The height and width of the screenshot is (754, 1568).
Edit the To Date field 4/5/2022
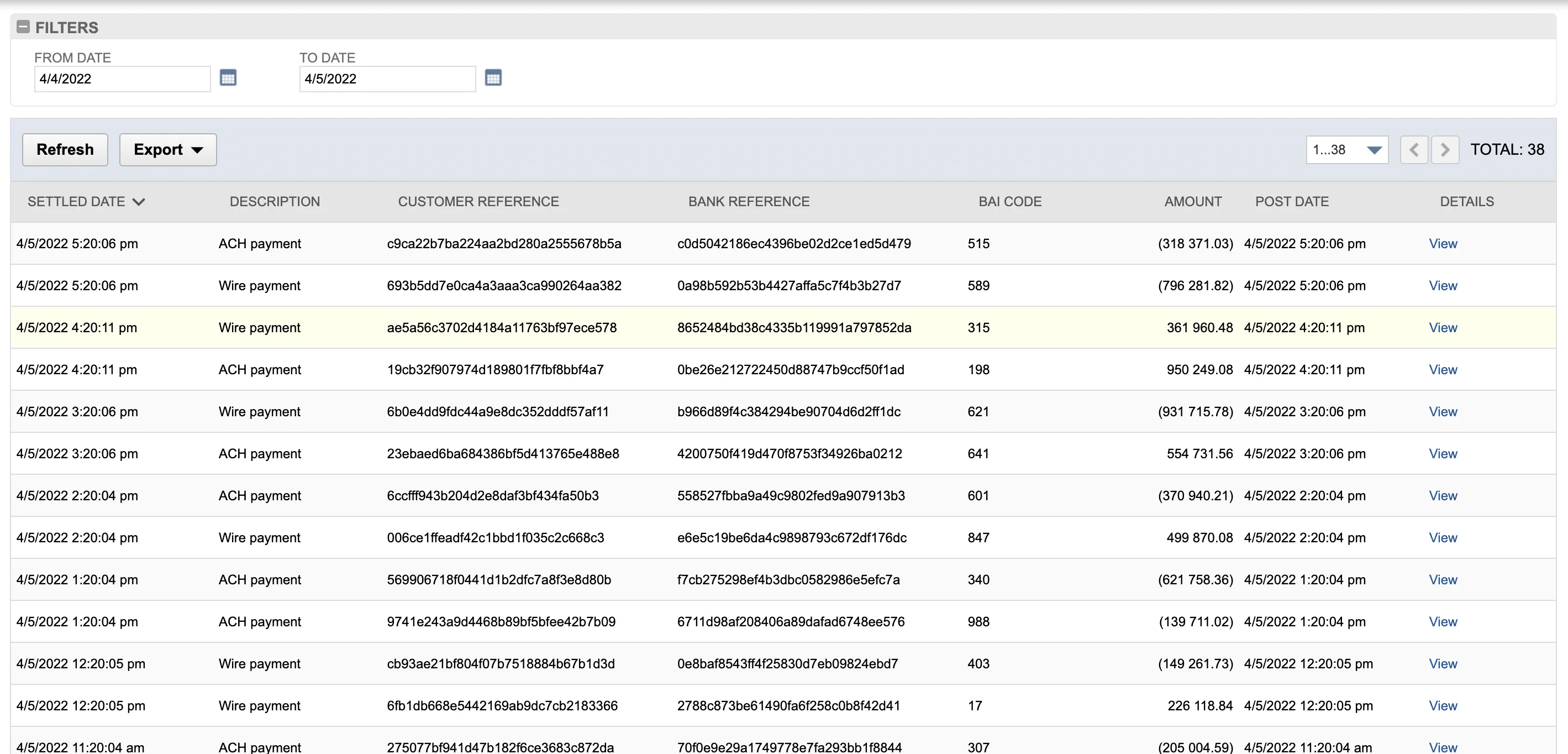(x=388, y=79)
